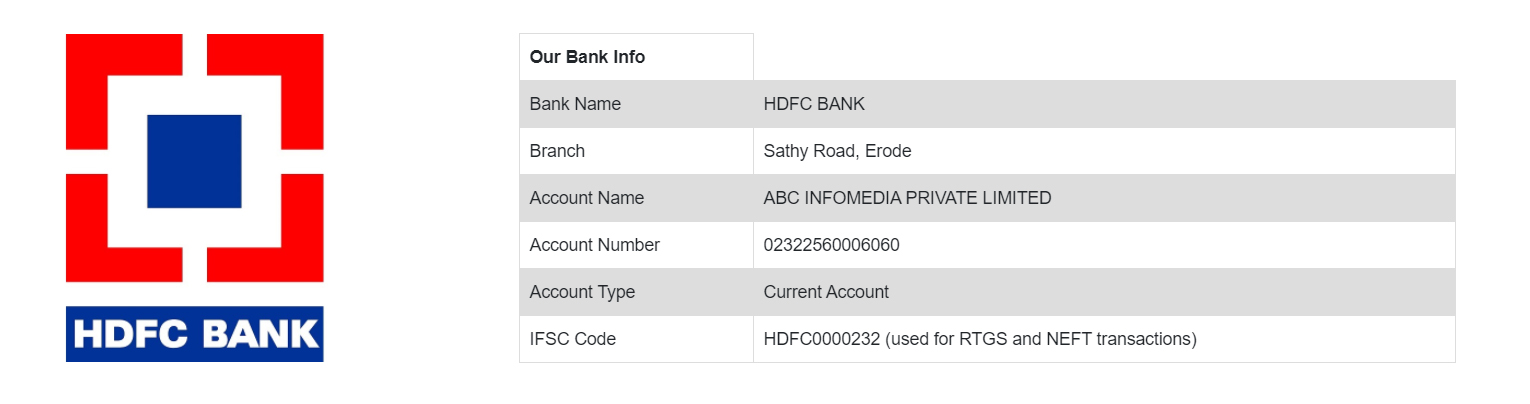Click the HDFC Bank logo image
Viewport: 1530px width, 404px height.
coord(195,198)
